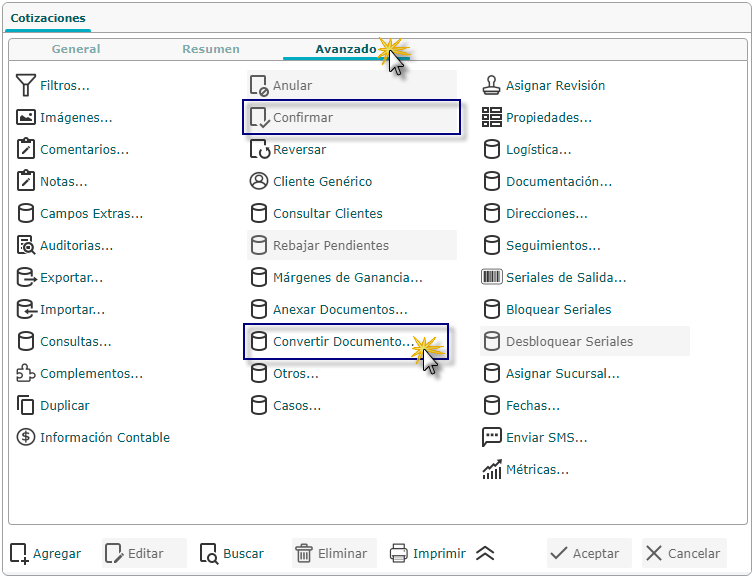This screenshot has width=755, height=577.
Task: Open the Complementos puzzle piece icon
Action: pyautogui.click(x=26, y=373)
